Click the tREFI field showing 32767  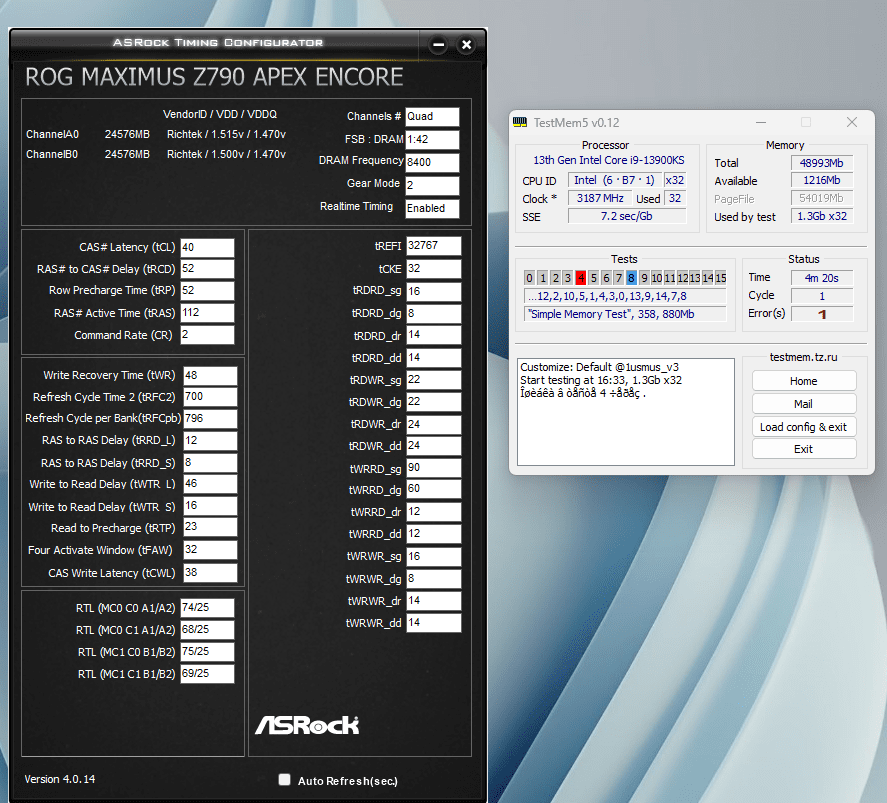433,246
